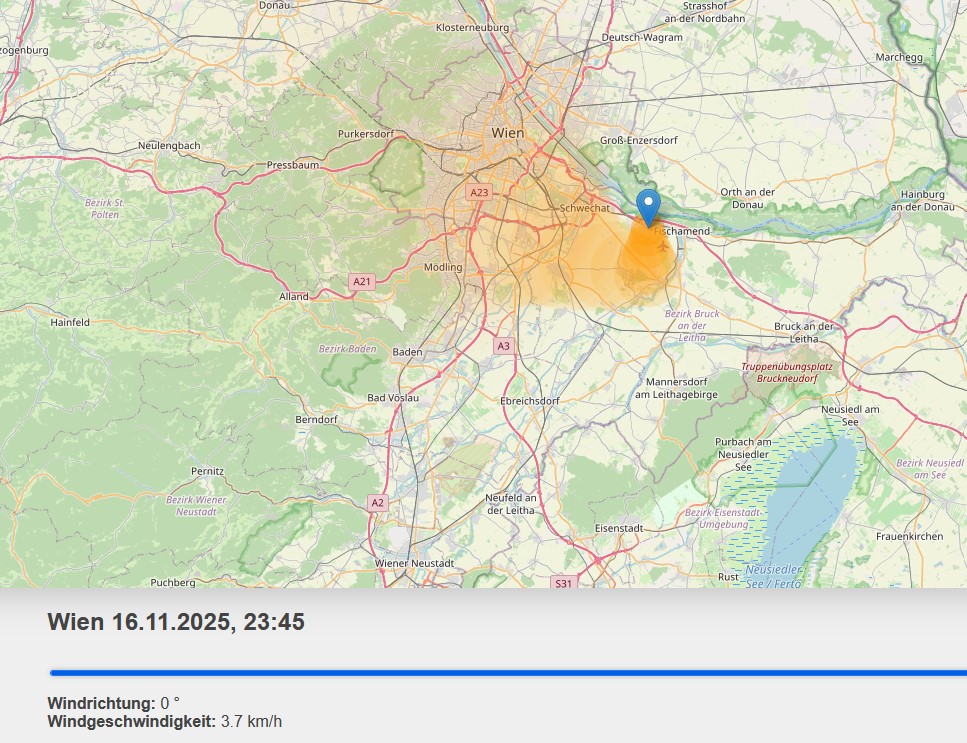Click the orange dispersion plume center
The image size is (967, 743).
(640, 255)
